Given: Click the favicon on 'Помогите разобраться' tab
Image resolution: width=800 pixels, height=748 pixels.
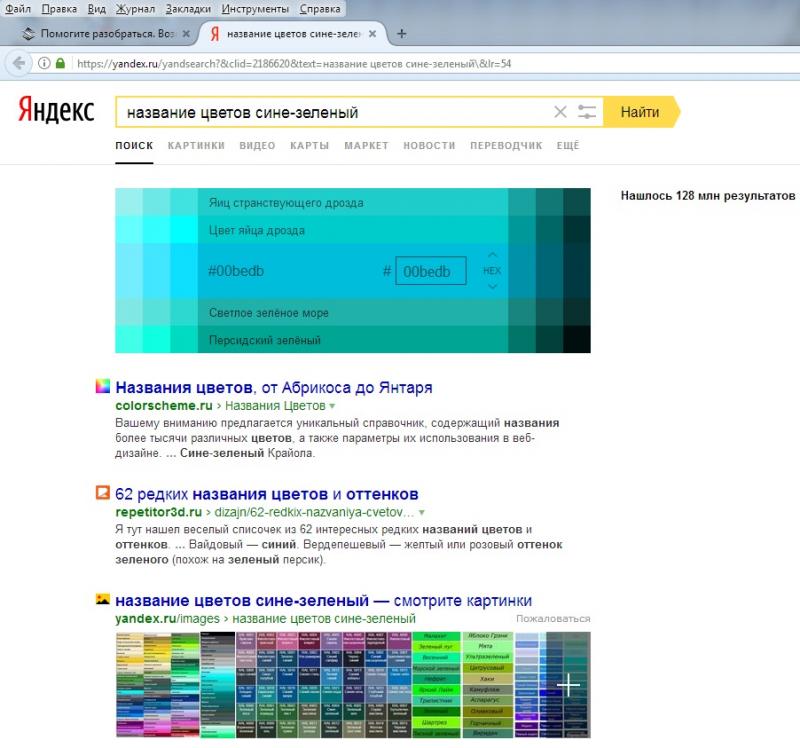Looking at the screenshot, I should point(29,34).
